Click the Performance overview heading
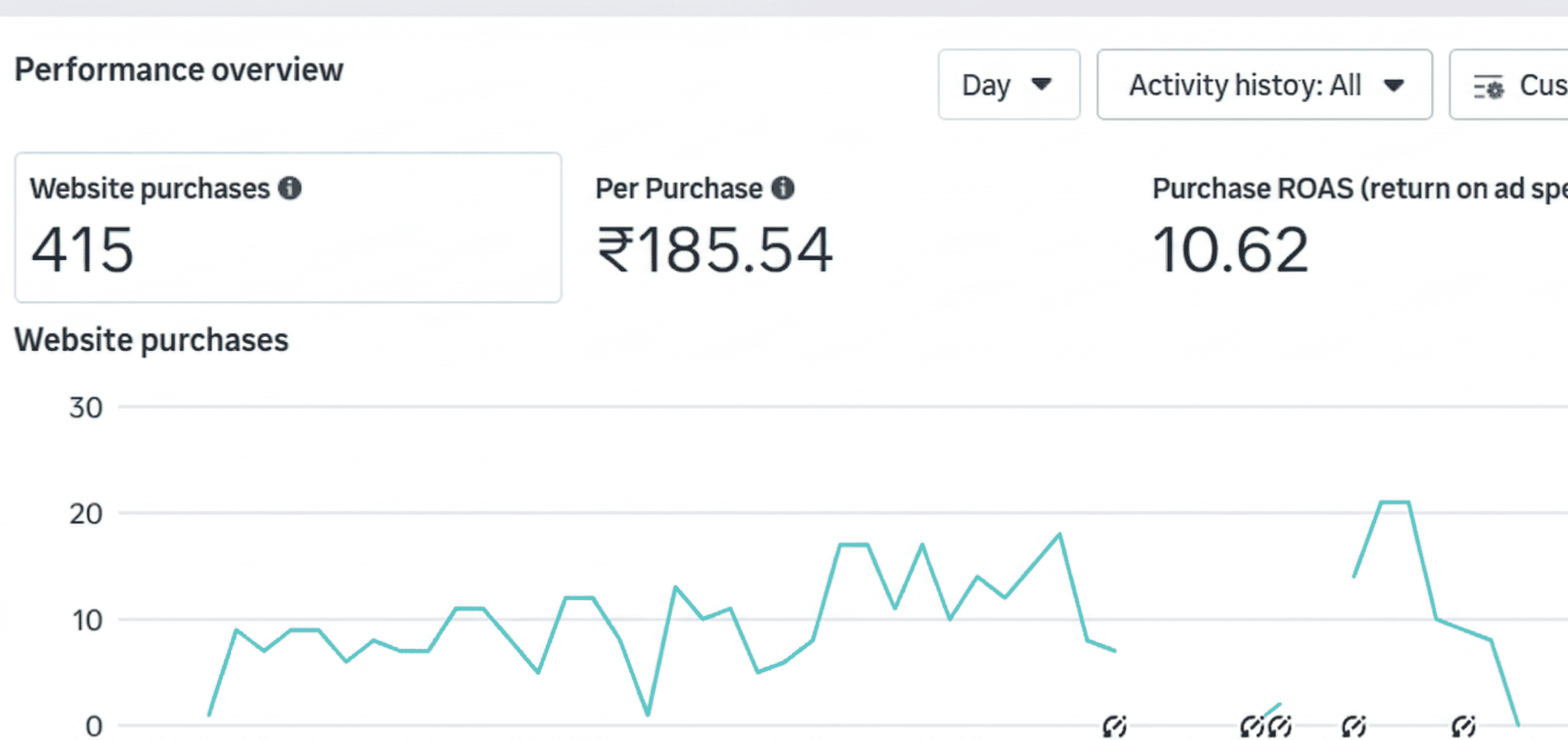1568x740 pixels. 179,69
